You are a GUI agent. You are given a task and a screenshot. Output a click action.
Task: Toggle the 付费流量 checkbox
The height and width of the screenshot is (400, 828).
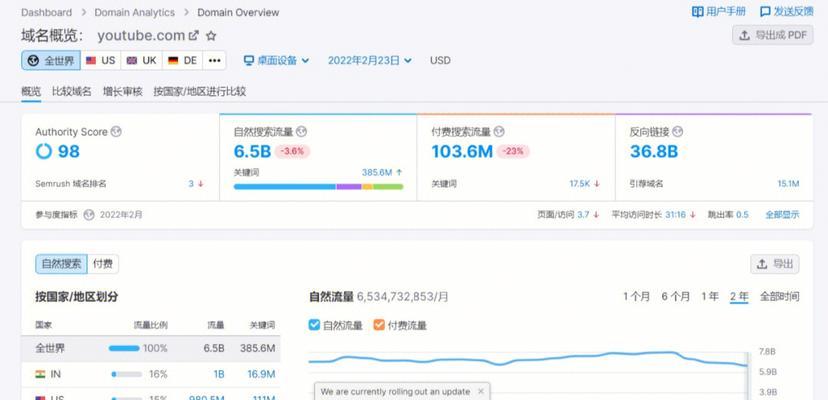[379, 324]
